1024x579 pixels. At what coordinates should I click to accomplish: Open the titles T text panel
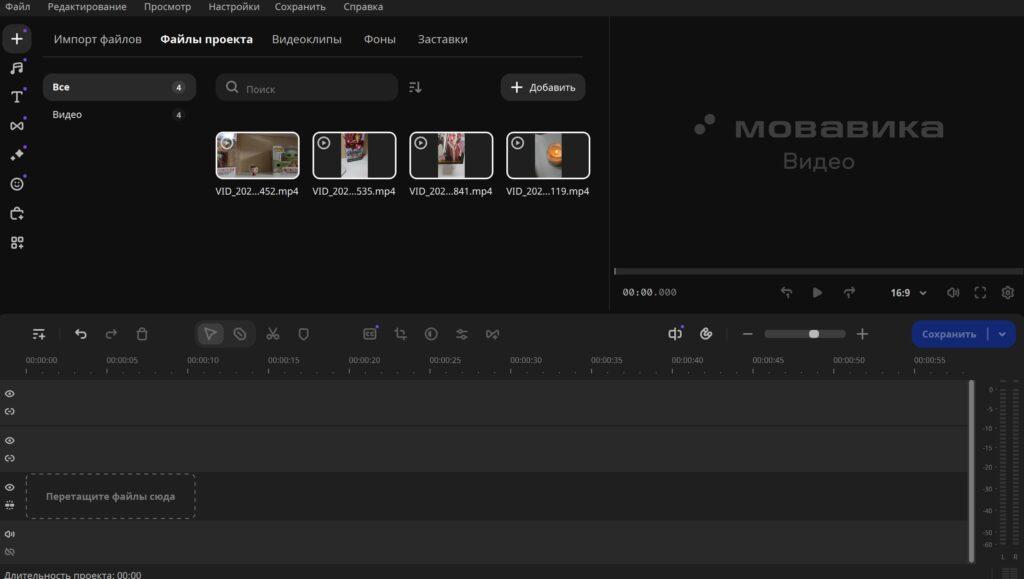17,97
